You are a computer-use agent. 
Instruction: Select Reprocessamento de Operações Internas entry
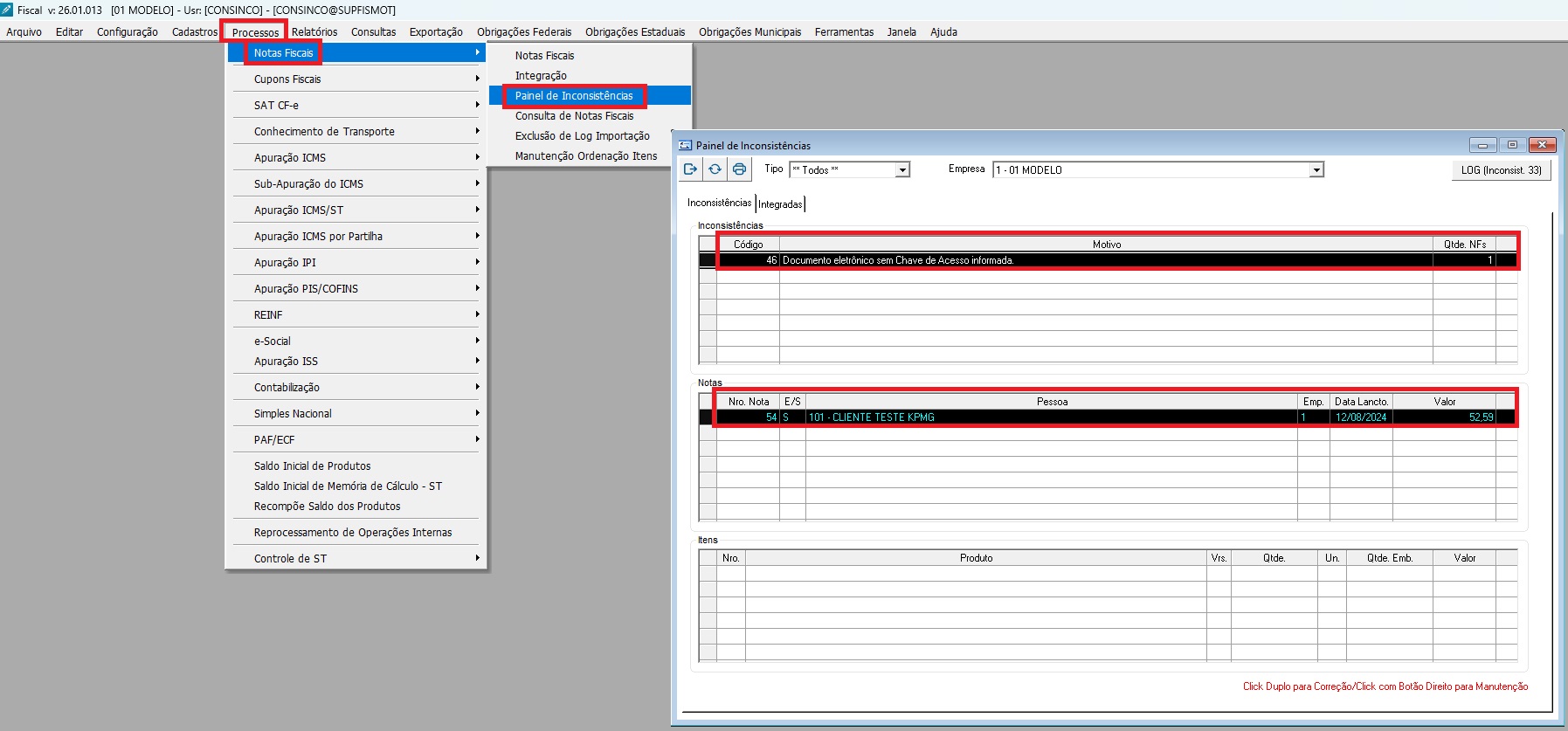356,532
